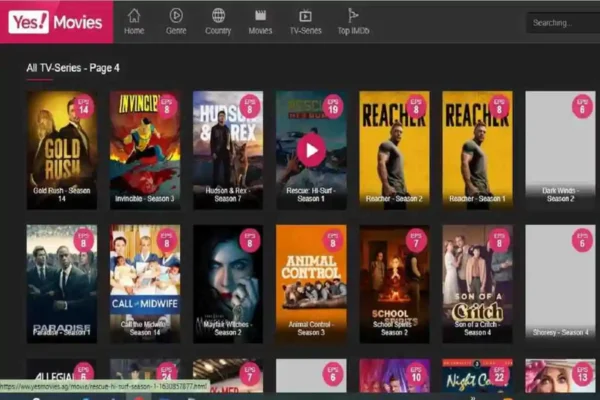
Task: Go to the TV-Series section
Action: point(305,22)
